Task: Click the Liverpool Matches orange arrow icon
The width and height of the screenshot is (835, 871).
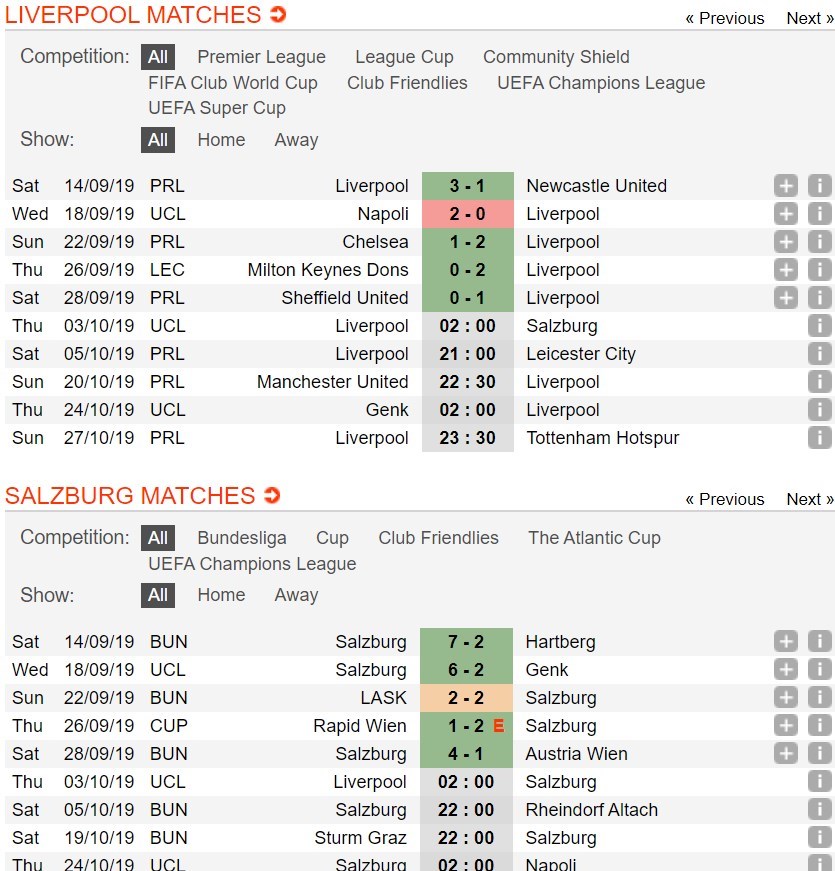Action: pyautogui.click(x=278, y=14)
